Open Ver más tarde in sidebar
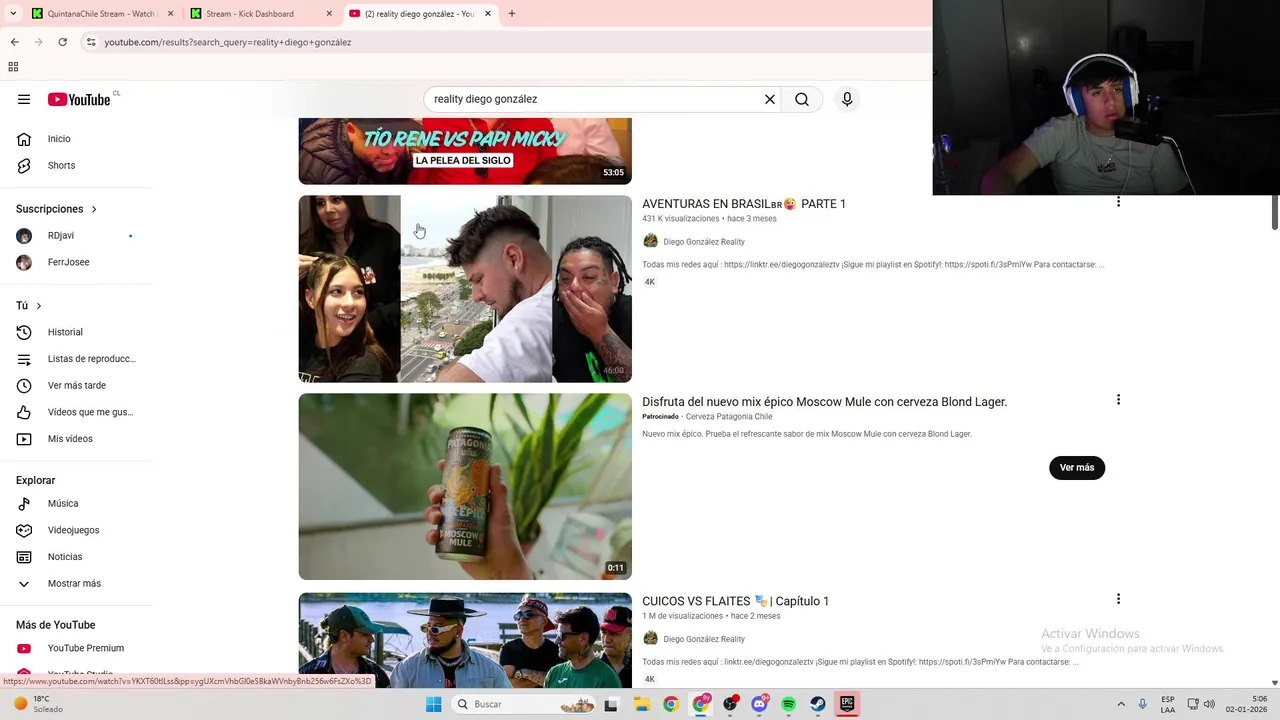Image resolution: width=1280 pixels, height=720 pixels. 76,385
